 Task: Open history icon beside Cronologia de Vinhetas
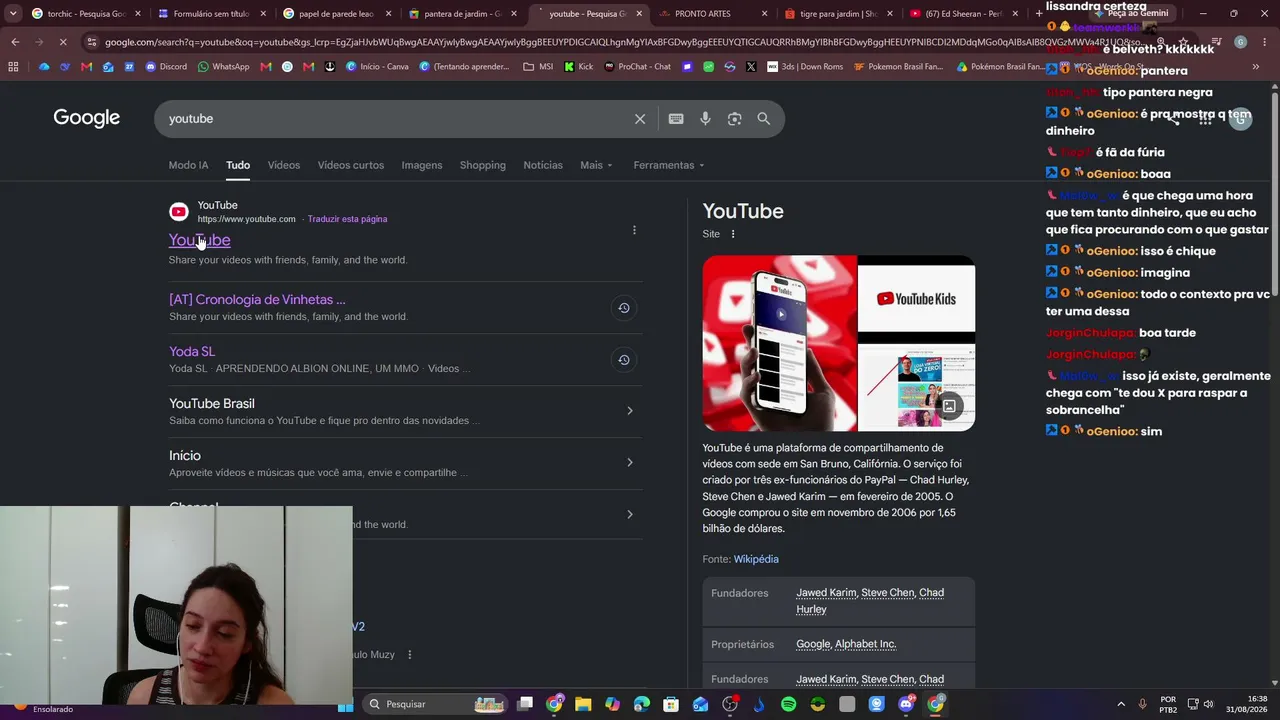pos(623,308)
